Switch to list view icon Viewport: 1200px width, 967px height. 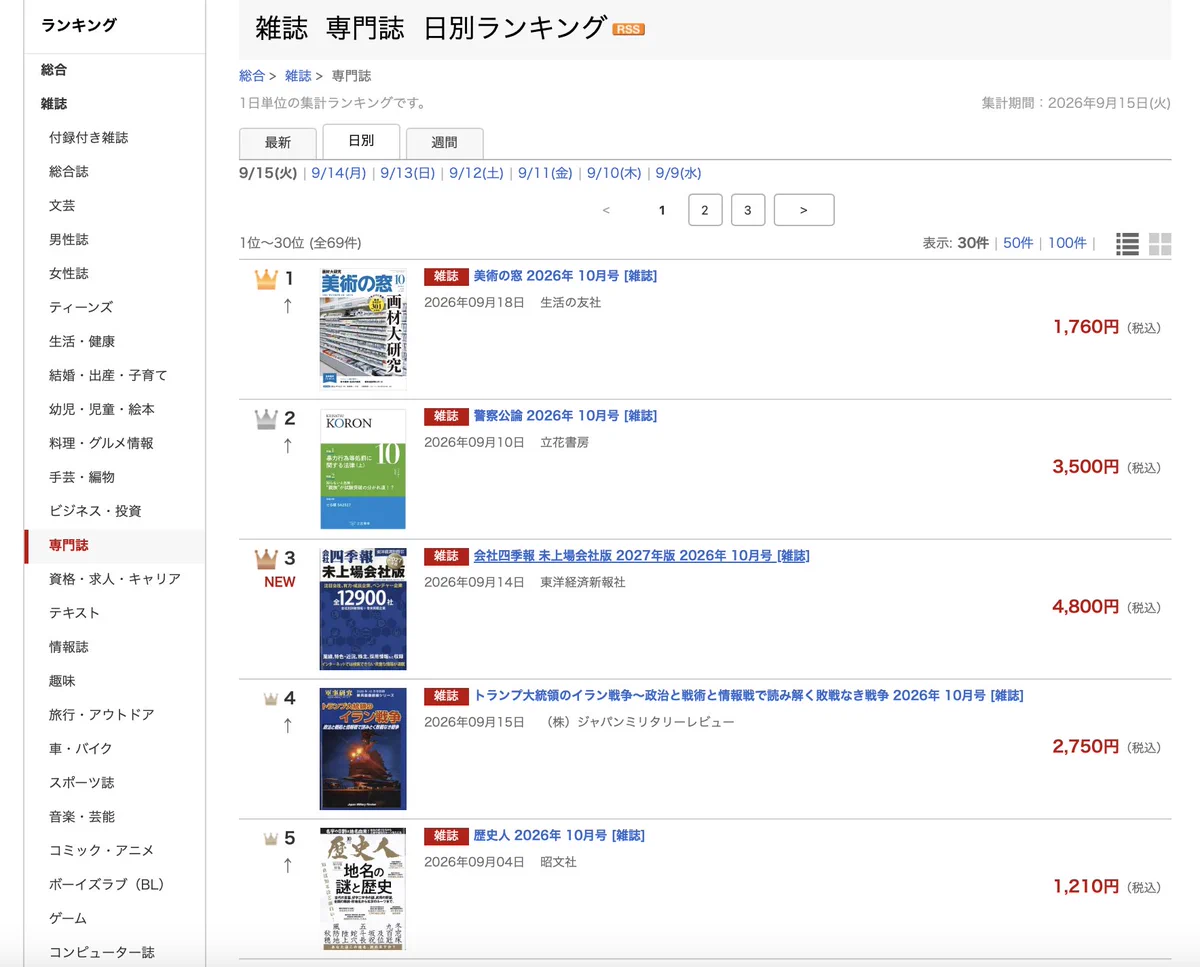tap(1128, 244)
